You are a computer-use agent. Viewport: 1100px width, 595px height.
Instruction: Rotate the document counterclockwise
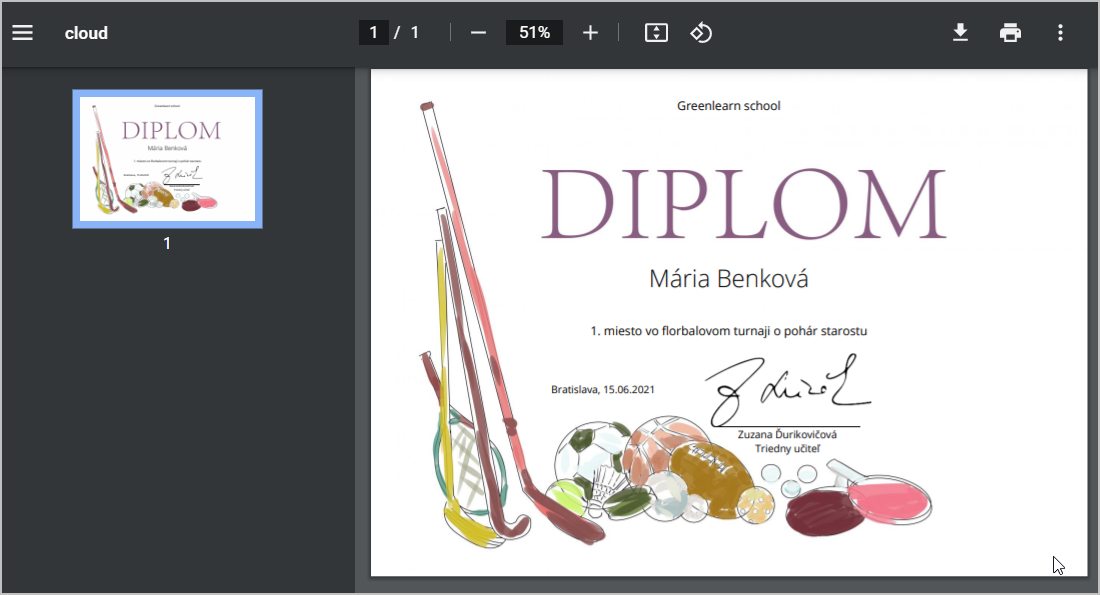click(x=701, y=33)
